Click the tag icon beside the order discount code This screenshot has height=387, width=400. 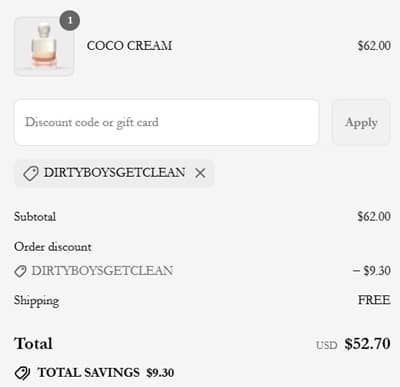[21, 271]
